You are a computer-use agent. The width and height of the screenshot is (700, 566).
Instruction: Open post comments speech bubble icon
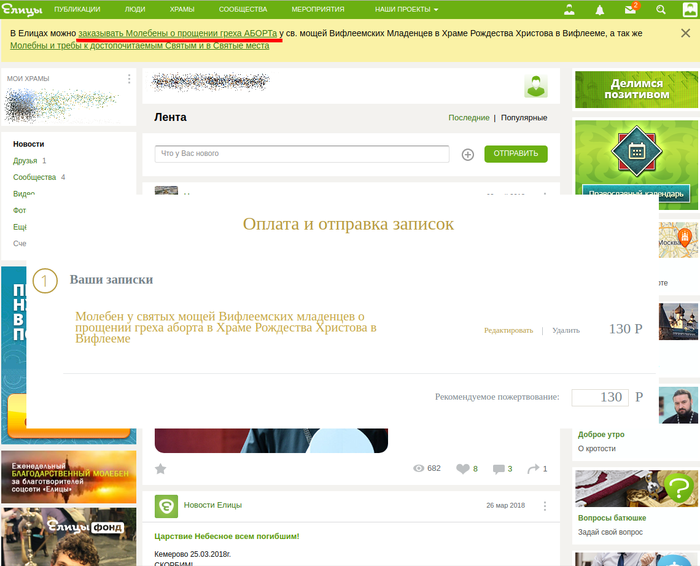(x=498, y=468)
